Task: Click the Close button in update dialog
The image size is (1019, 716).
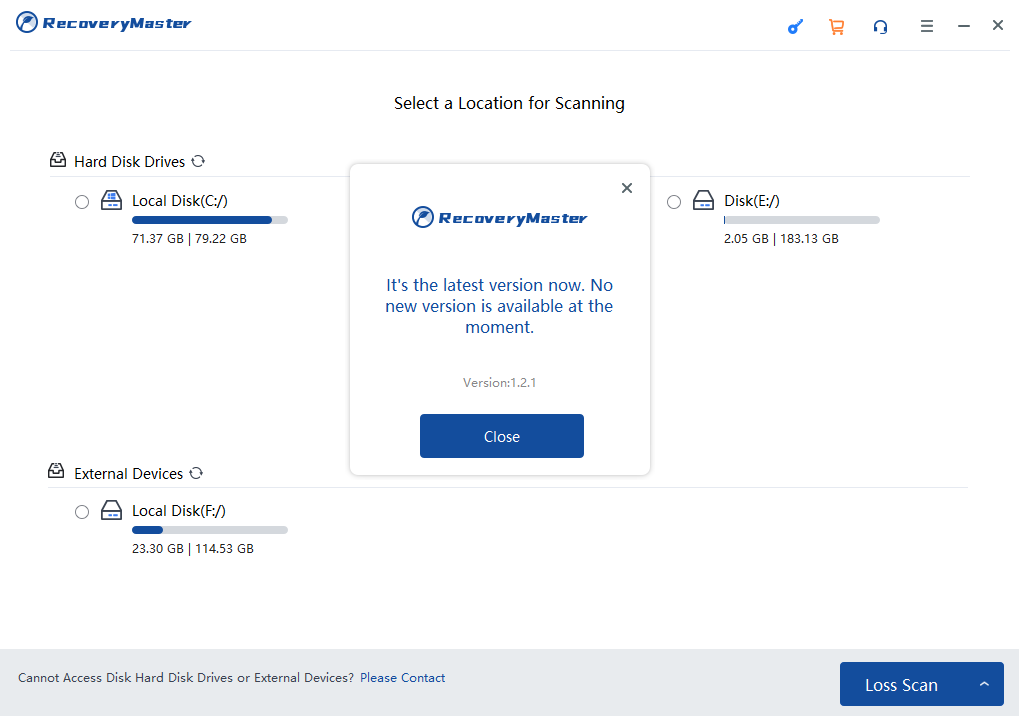Action: [x=502, y=436]
